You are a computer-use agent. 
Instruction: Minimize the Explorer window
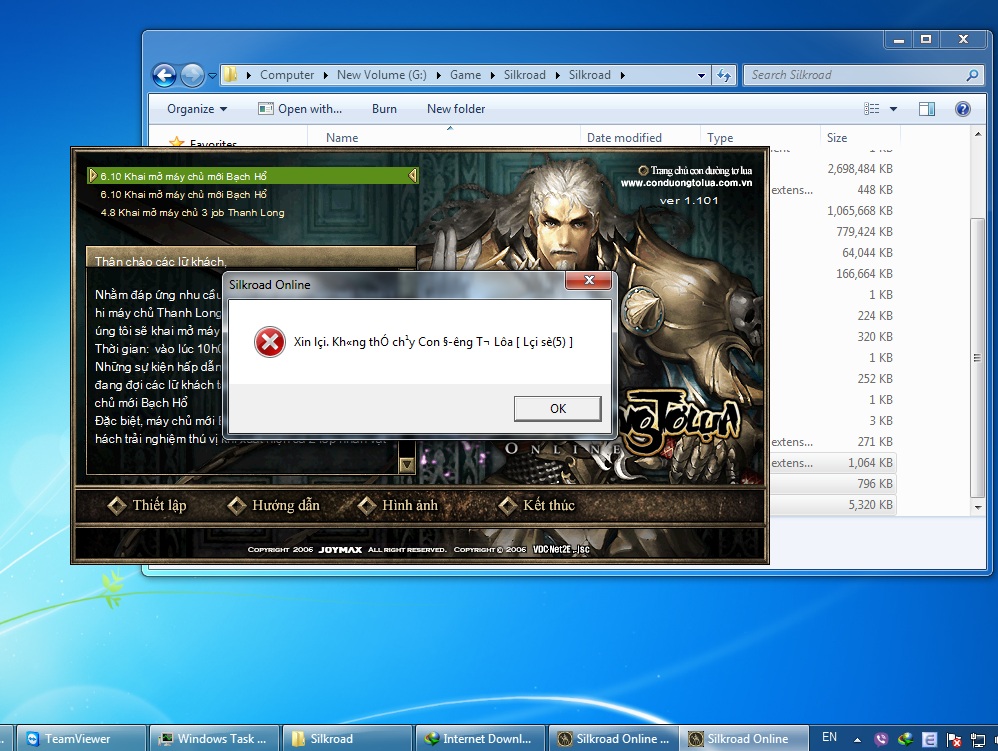(899, 39)
